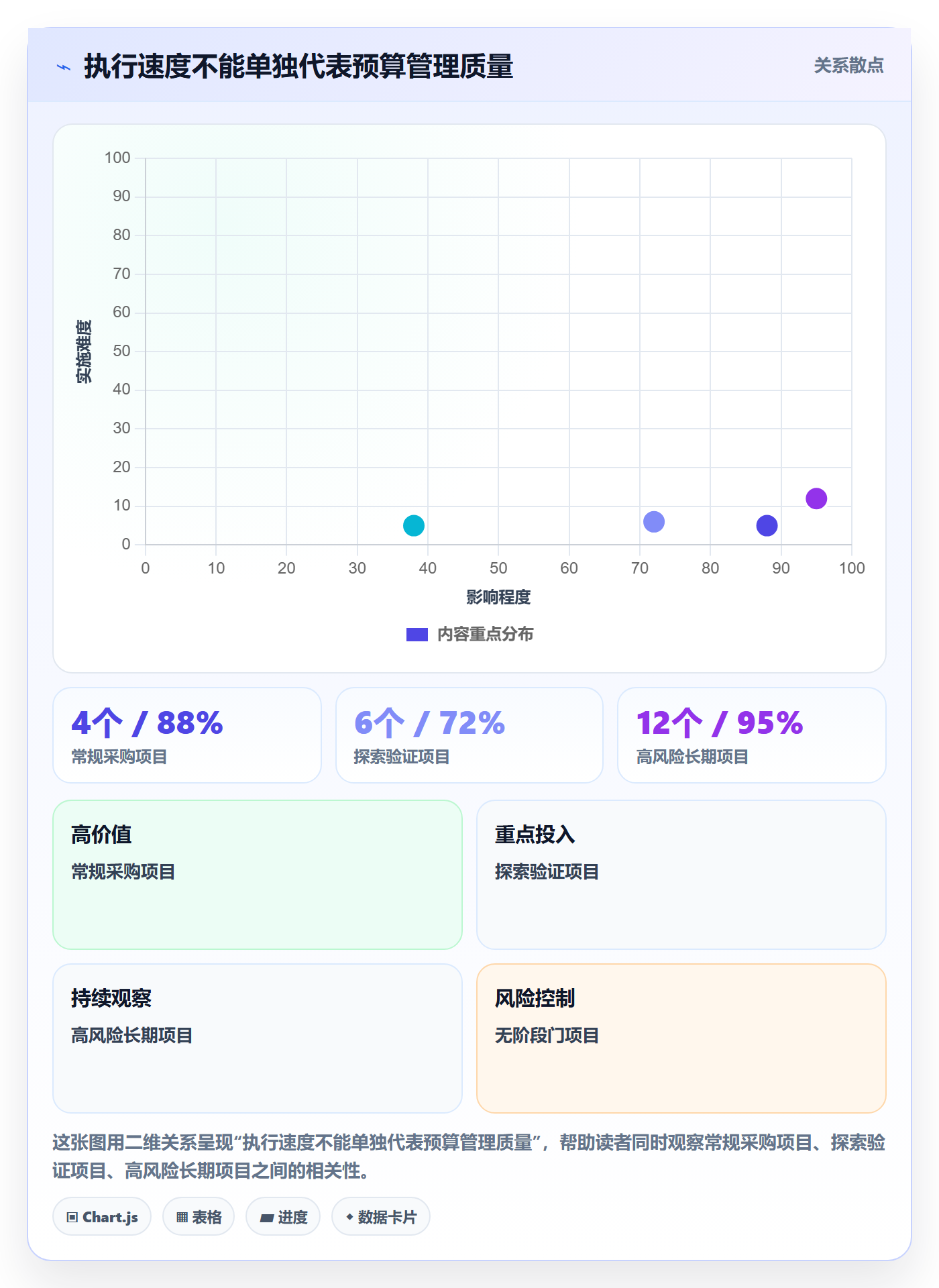Click the 进度 tag
Screen dimensions: 939x1288
click(283, 1217)
